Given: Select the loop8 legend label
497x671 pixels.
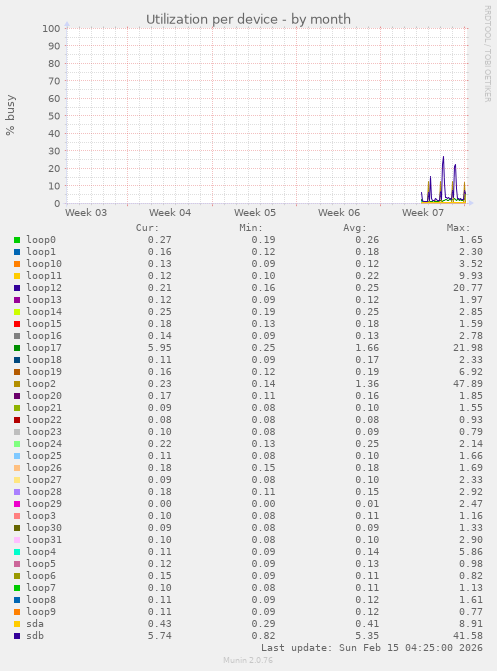Looking at the screenshot, I should [x=41, y=600].
